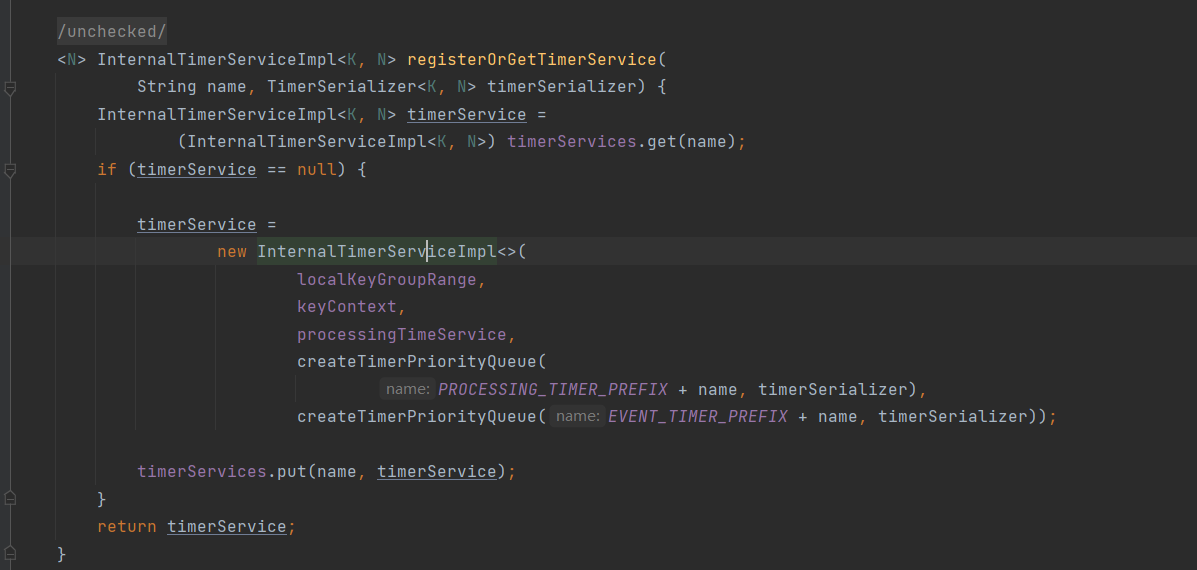Image resolution: width=1197 pixels, height=570 pixels.
Task: Click processingTimeService argument
Action: click(x=402, y=334)
